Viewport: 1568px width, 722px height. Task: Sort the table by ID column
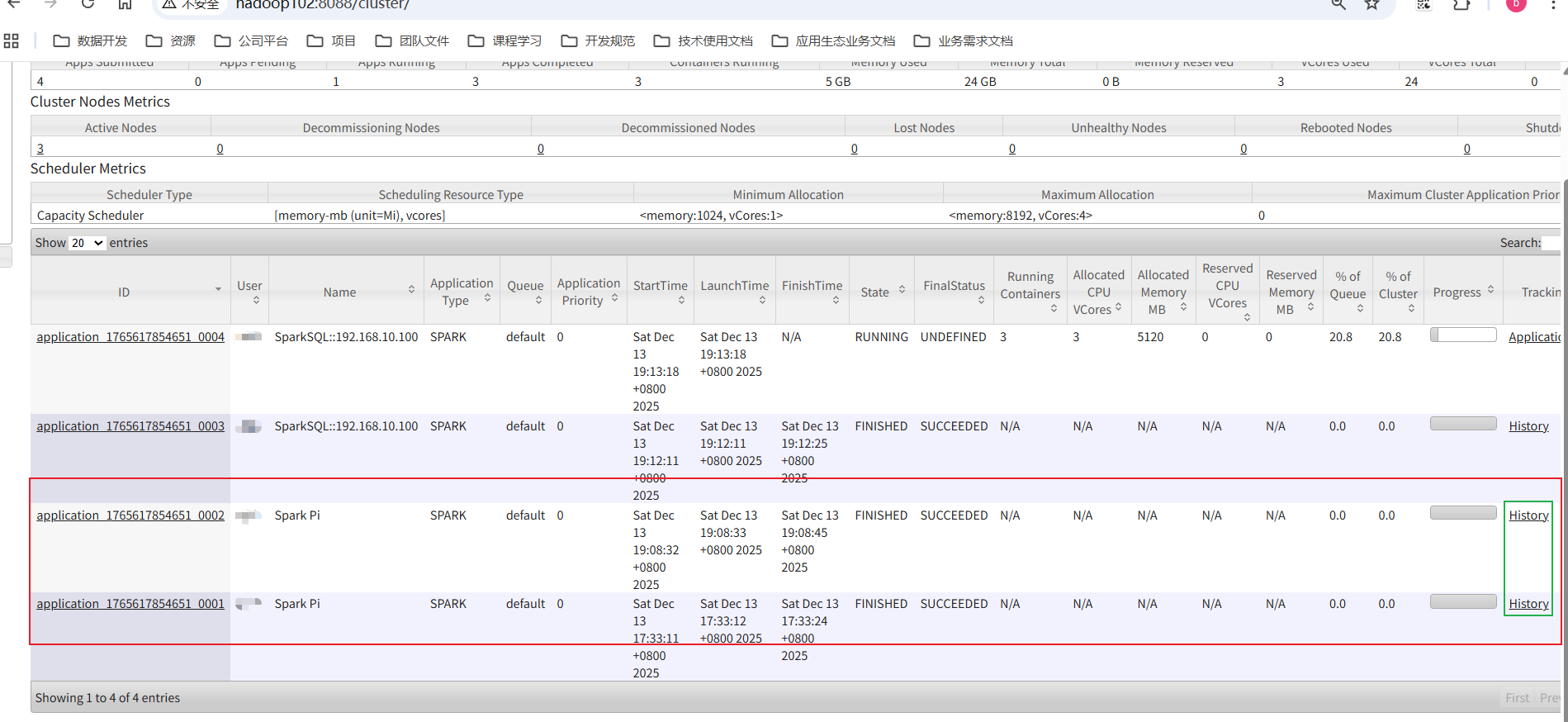click(x=130, y=290)
